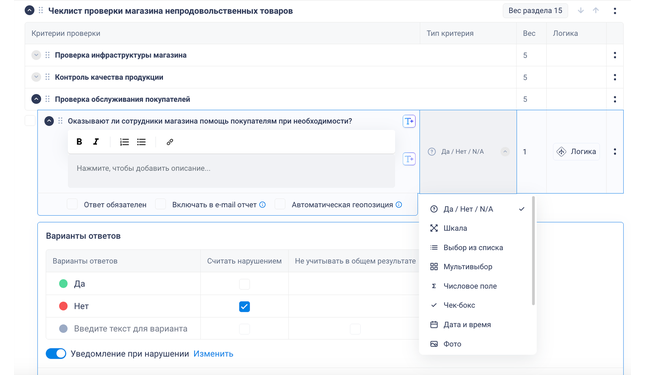Click drag handle of Проверка обслуживания покупателей

coord(47,99)
